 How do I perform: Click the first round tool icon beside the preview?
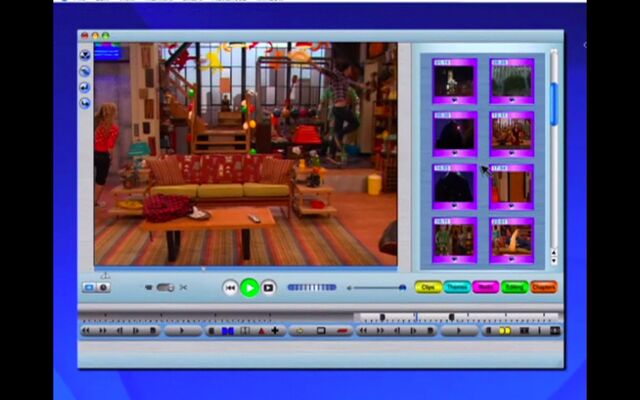[x=85, y=55]
